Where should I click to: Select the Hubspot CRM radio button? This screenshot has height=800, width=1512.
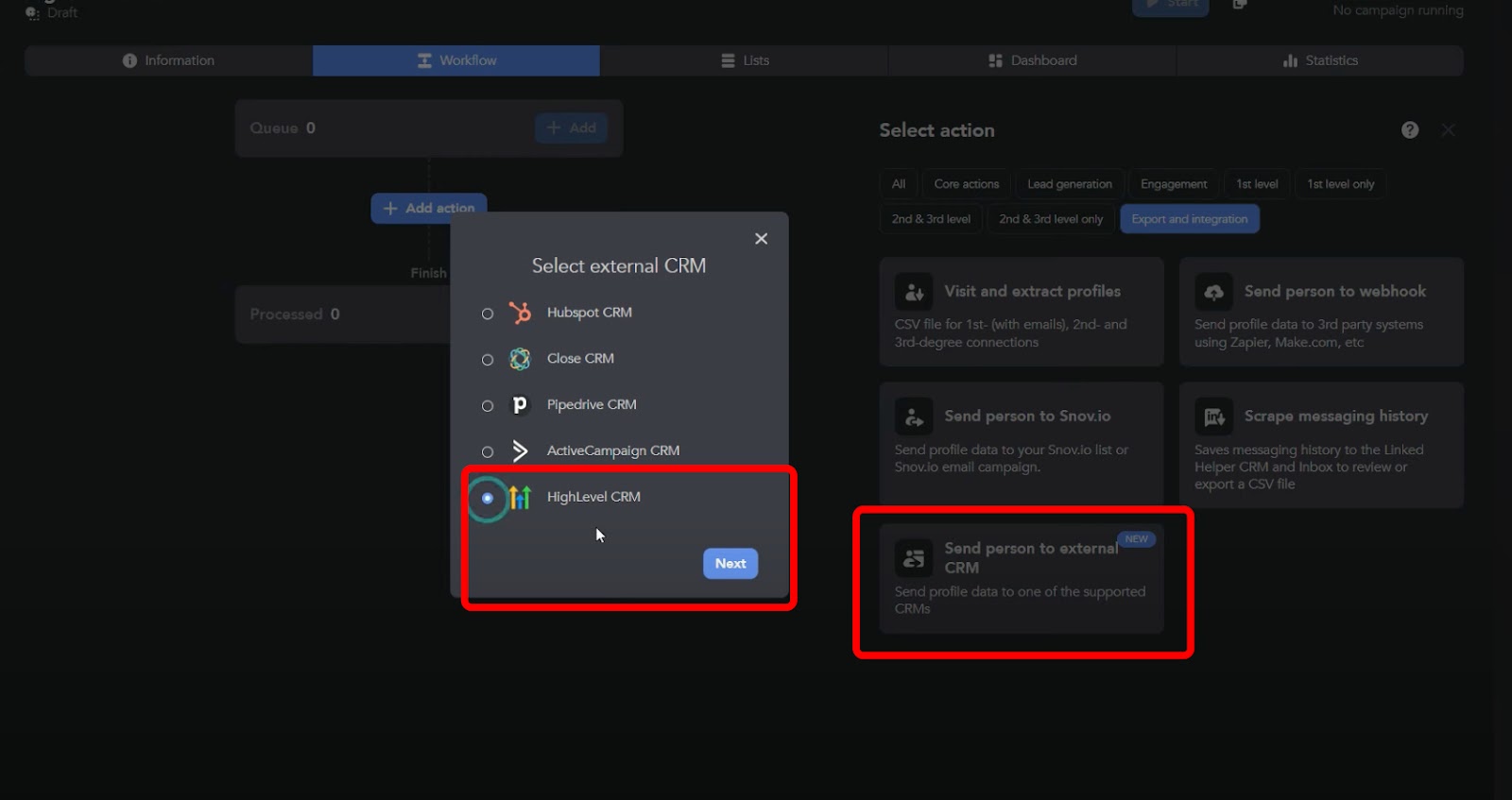488,314
